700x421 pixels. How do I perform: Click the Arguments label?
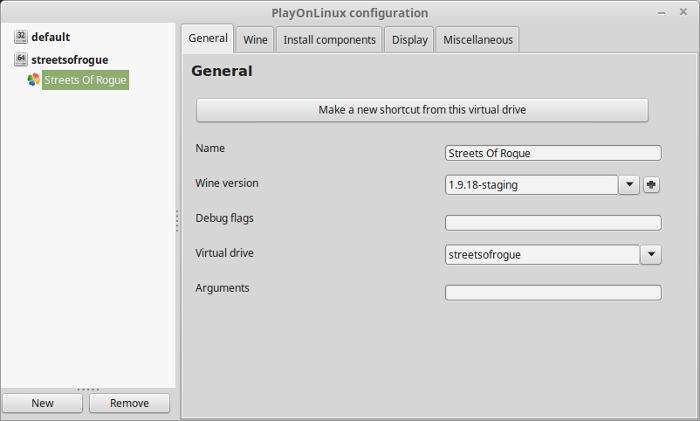[222, 288]
